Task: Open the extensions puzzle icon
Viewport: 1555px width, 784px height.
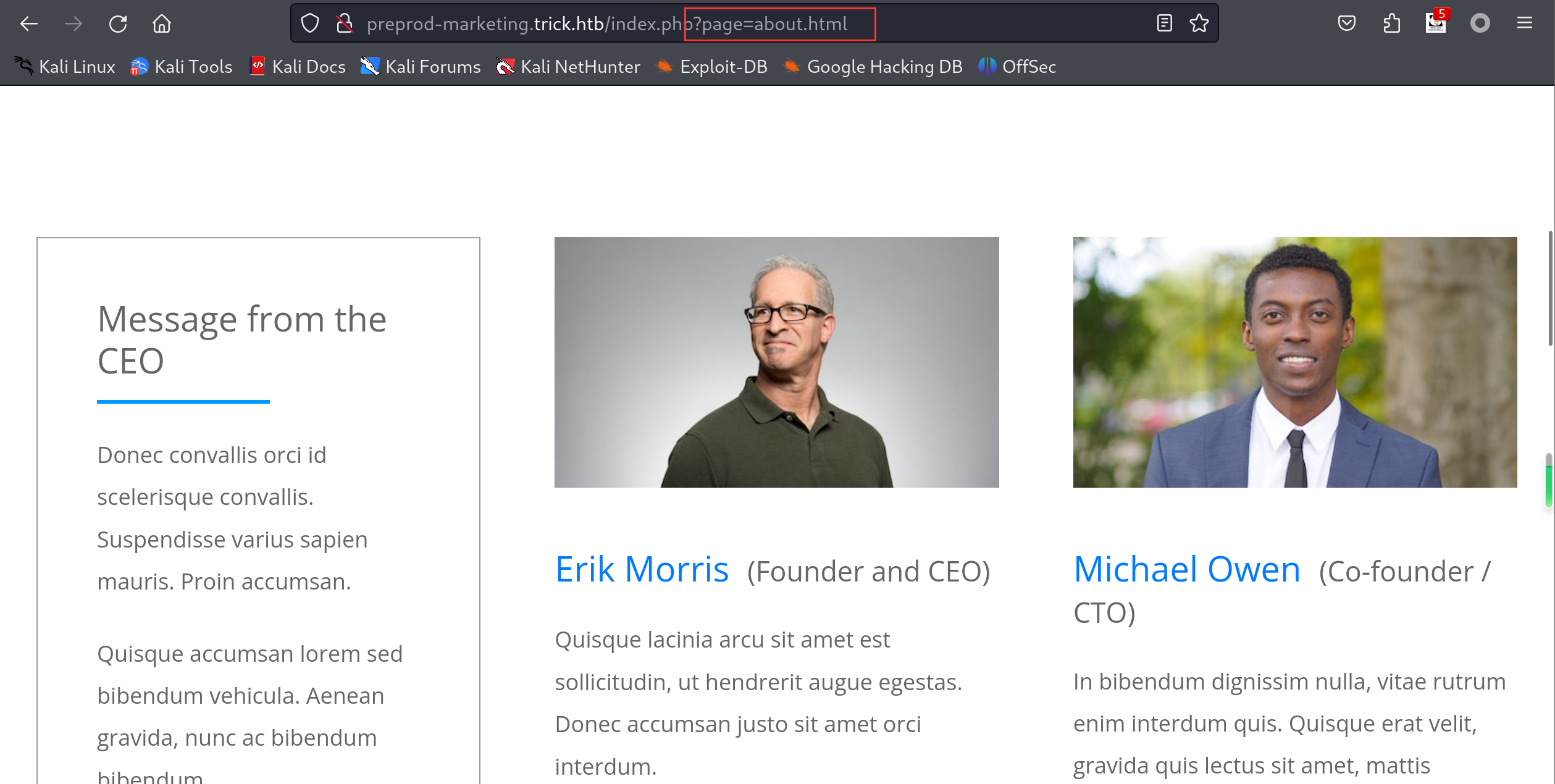Action: [1391, 23]
